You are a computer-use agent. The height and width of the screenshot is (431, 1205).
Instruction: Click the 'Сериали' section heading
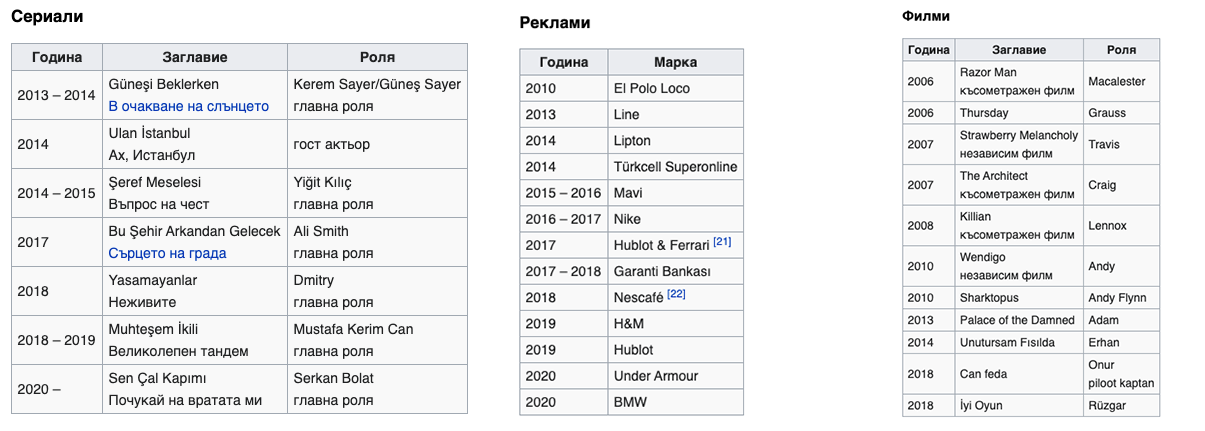47,16
